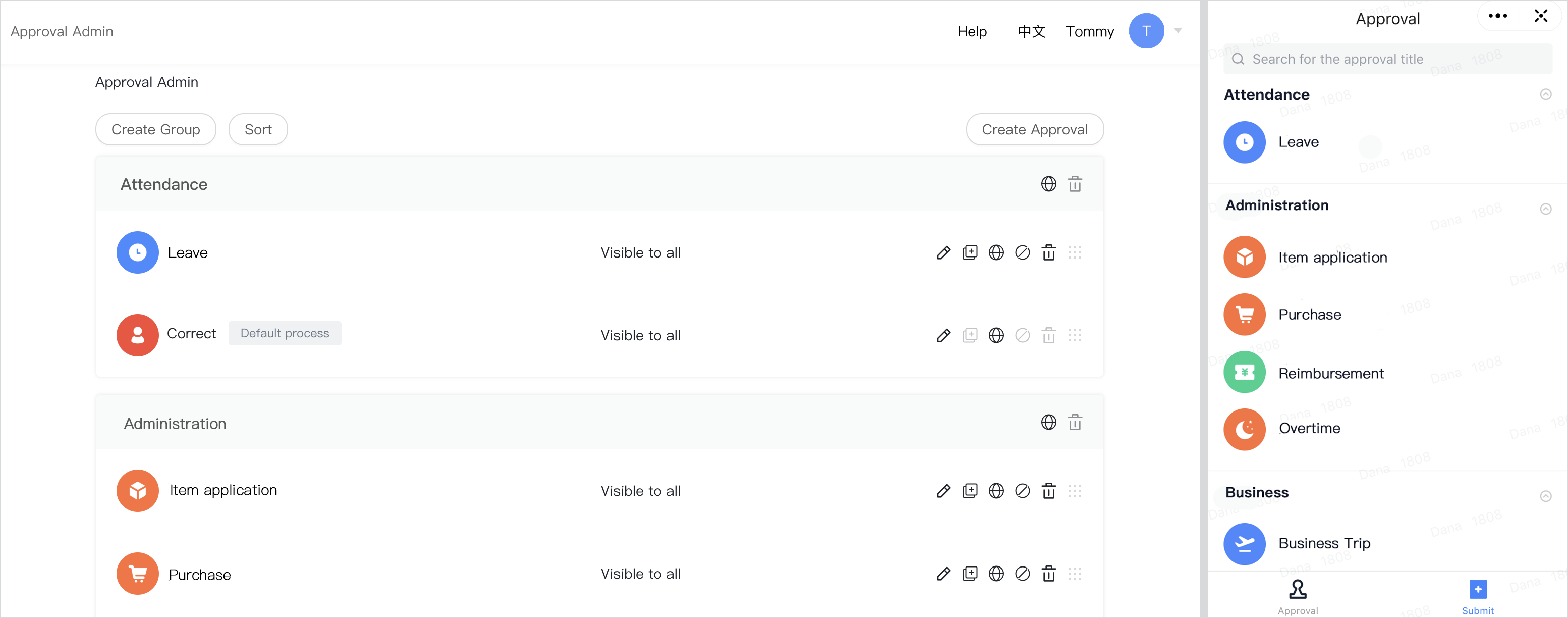The width and height of the screenshot is (1568, 618).
Task: Switch to the Submit tab
Action: [x=1477, y=597]
